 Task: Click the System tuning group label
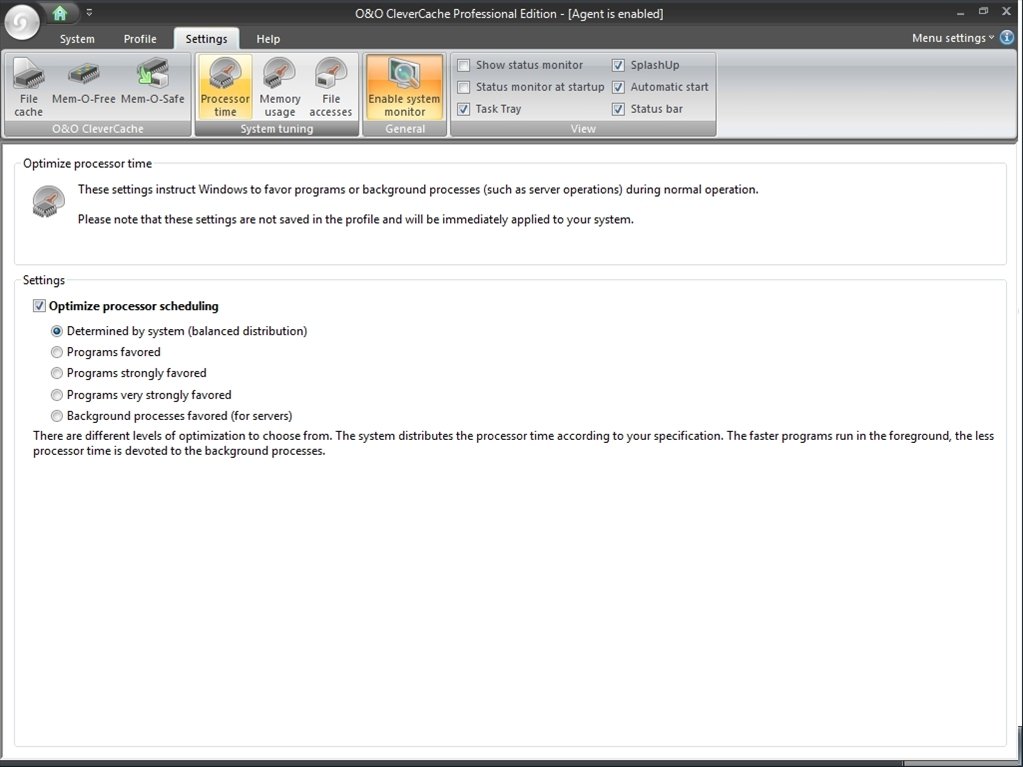277,128
